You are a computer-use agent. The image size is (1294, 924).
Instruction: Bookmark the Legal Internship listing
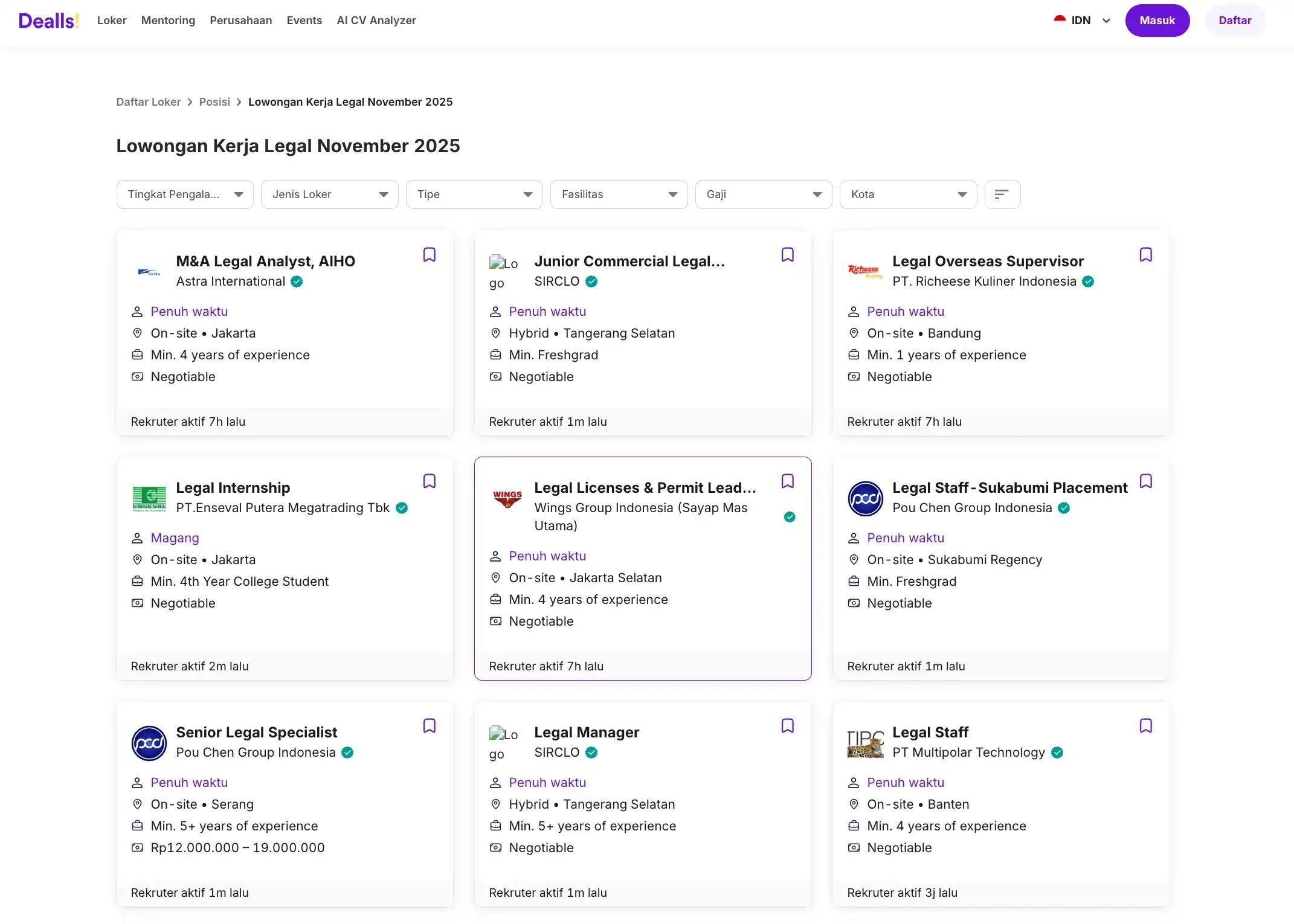[429, 481]
